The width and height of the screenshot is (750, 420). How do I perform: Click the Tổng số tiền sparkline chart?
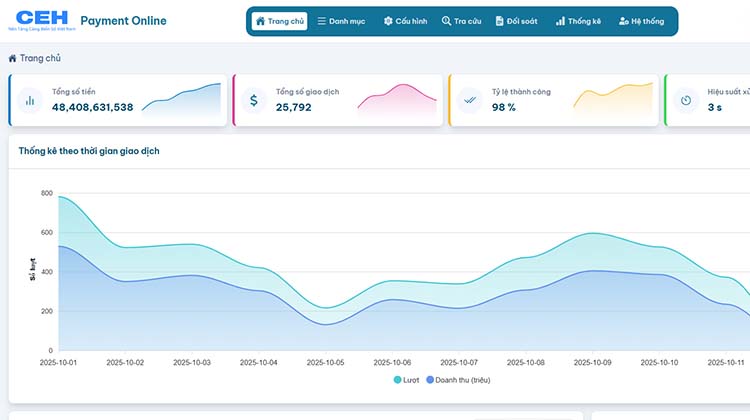(180, 99)
